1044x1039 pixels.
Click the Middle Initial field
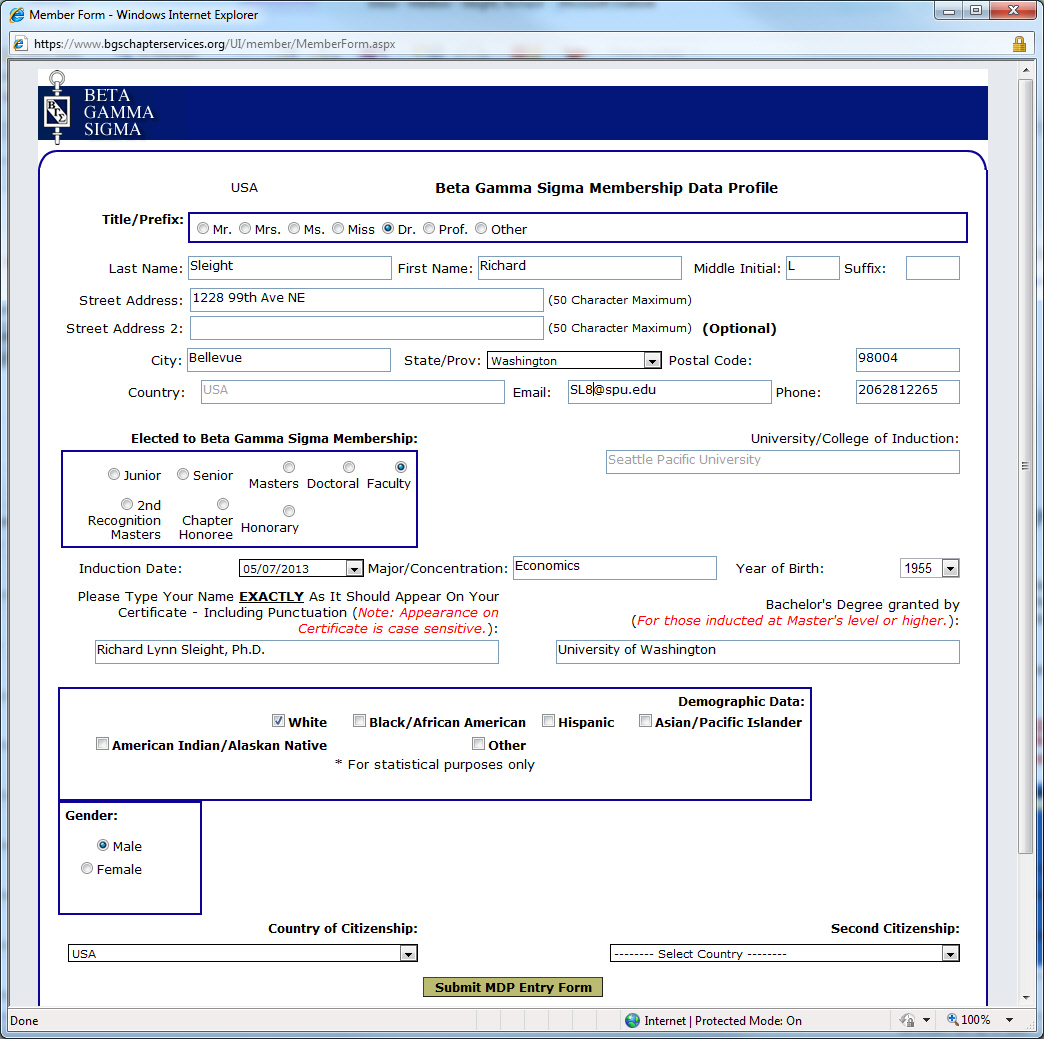[x=812, y=268]
